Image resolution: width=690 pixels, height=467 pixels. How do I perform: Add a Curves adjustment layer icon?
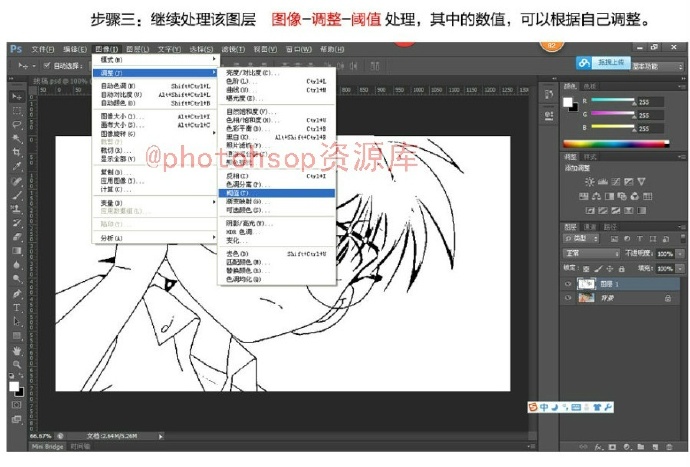point(616,181)
